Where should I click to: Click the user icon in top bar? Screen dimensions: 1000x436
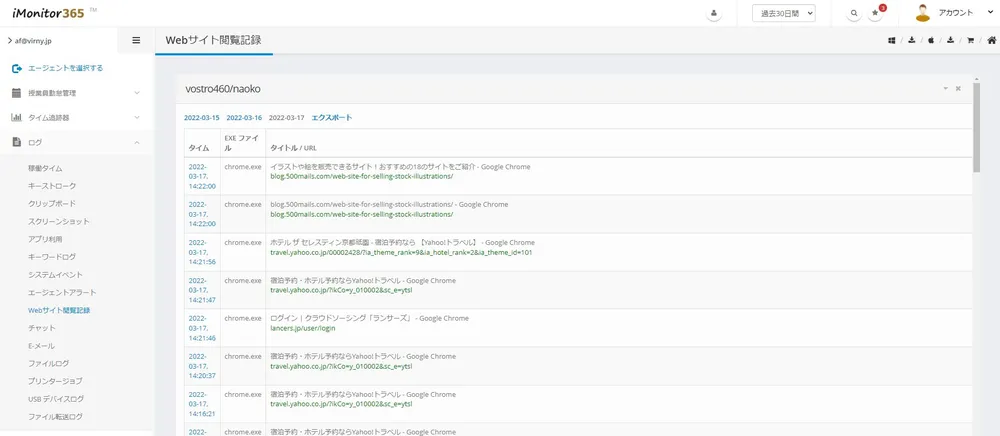click(x=714, y=13)
